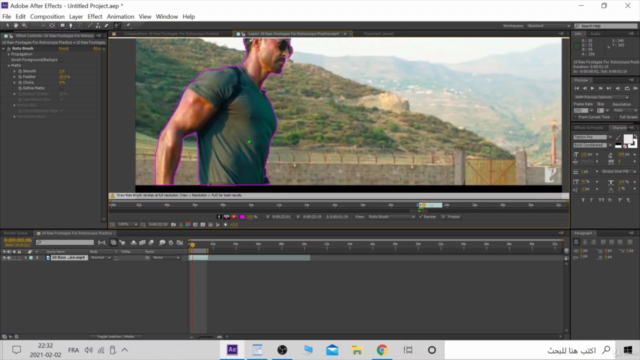
Task: Mute audio in Preview panel
Action: pyautogui.click(x=618, y=89)
